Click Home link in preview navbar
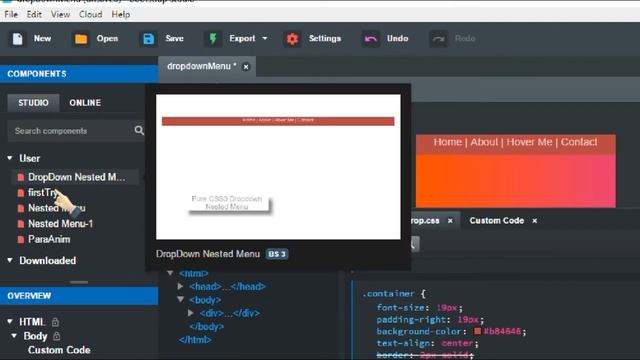 click(x=447, y=142)
